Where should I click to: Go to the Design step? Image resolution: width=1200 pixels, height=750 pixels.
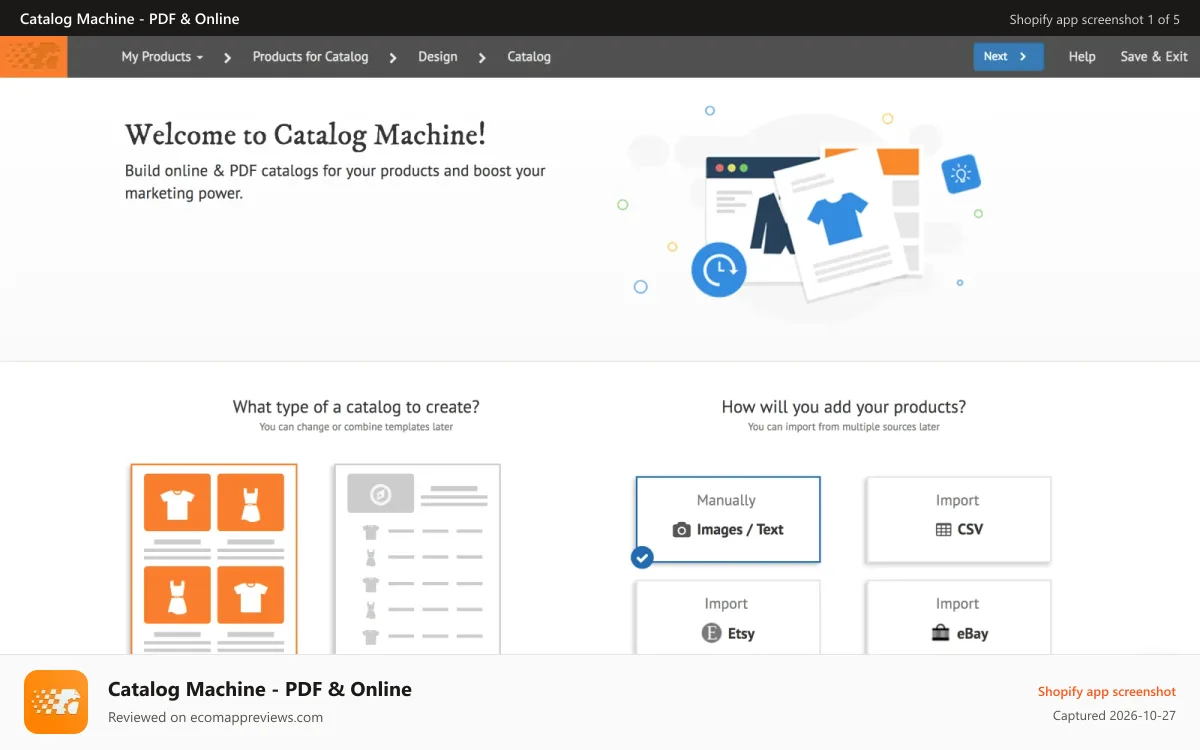pos(438,57)
